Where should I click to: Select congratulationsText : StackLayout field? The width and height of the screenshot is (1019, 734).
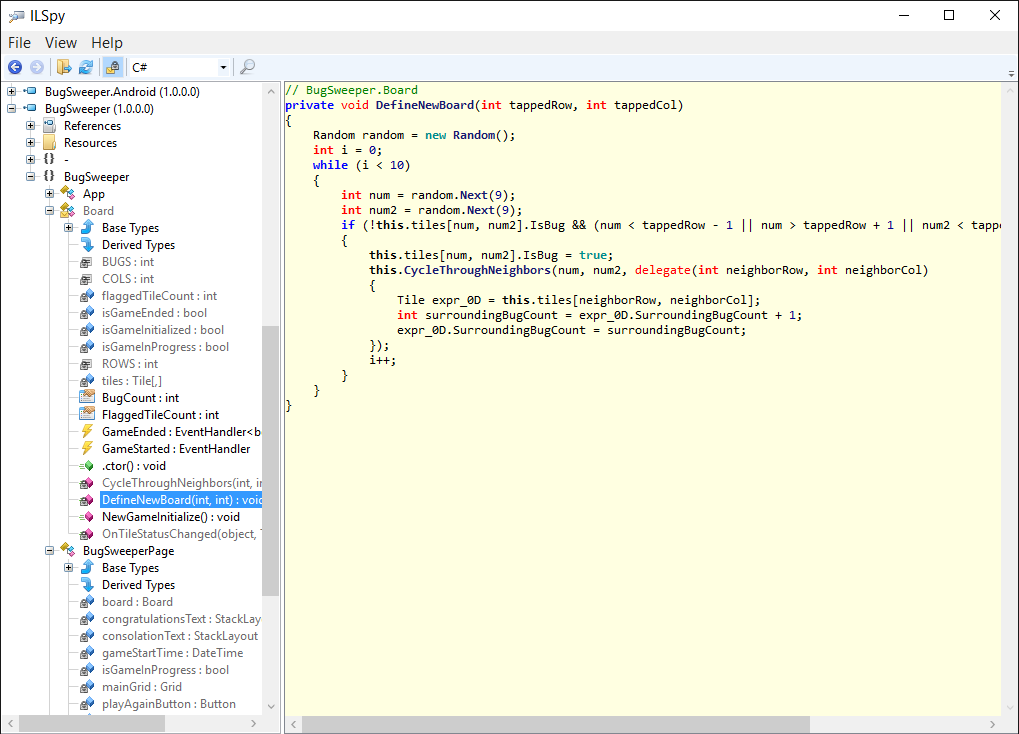click(181, 619)
